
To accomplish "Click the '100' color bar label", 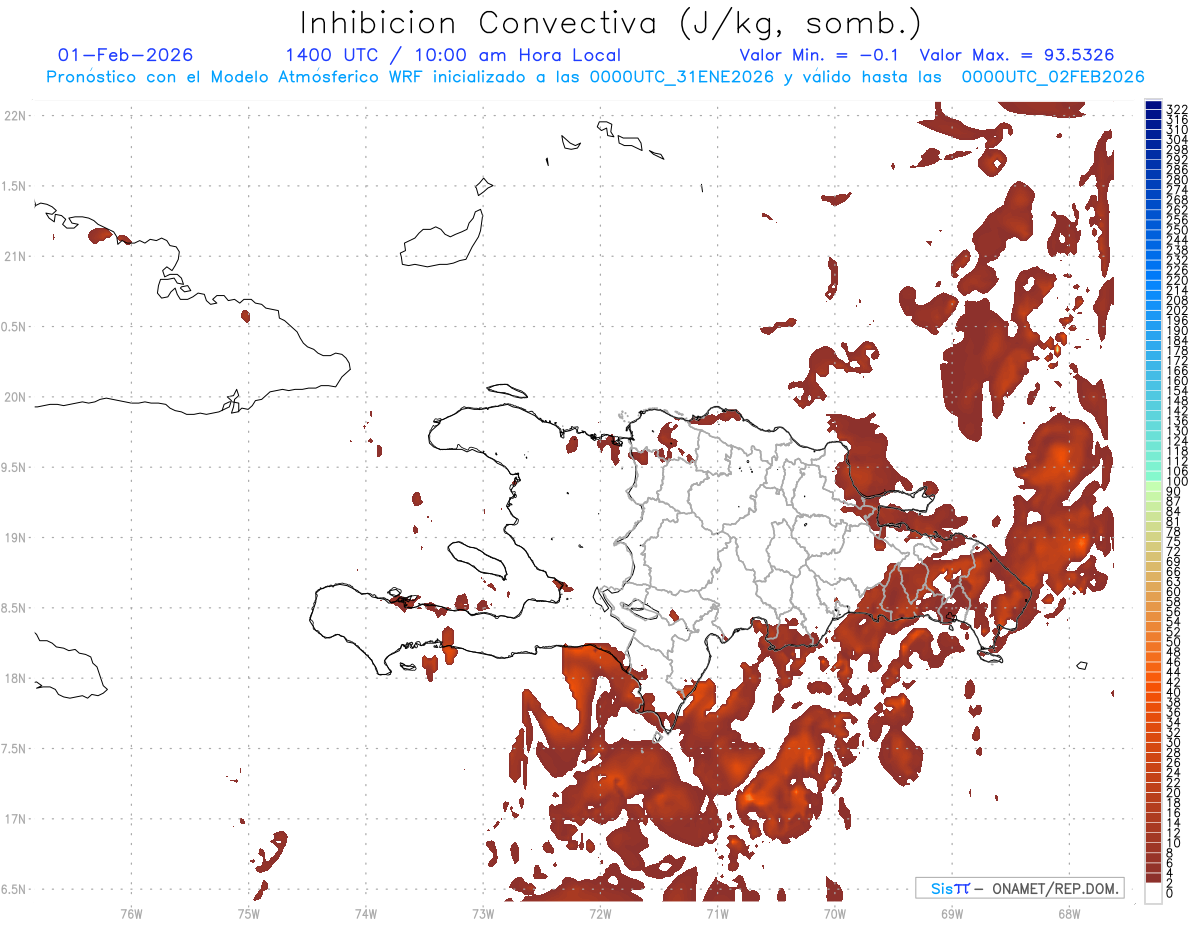I will point(1177,482).
